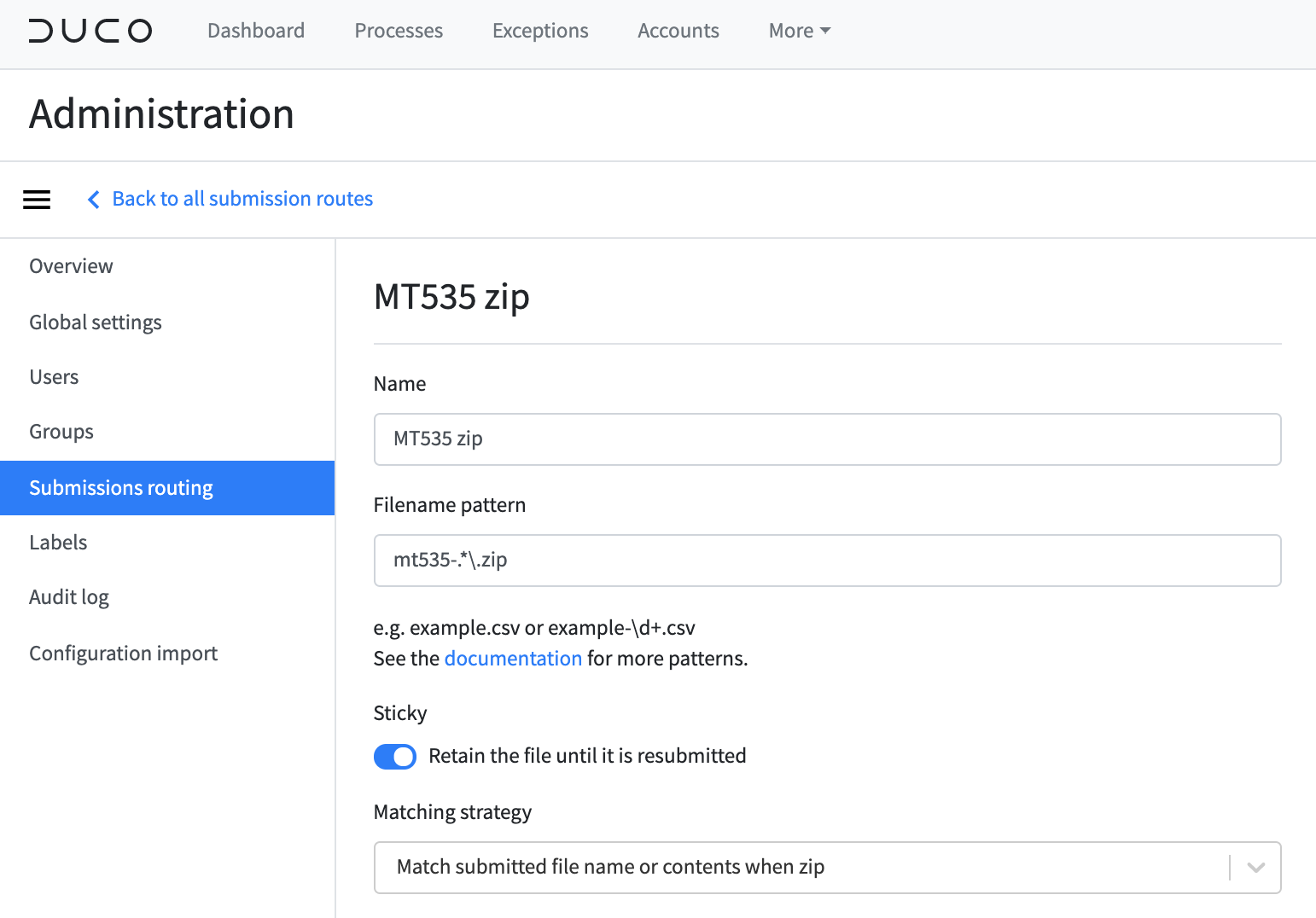
Task: Click the Retain the file until it is resubmitted label
Action: coord(587,756)
